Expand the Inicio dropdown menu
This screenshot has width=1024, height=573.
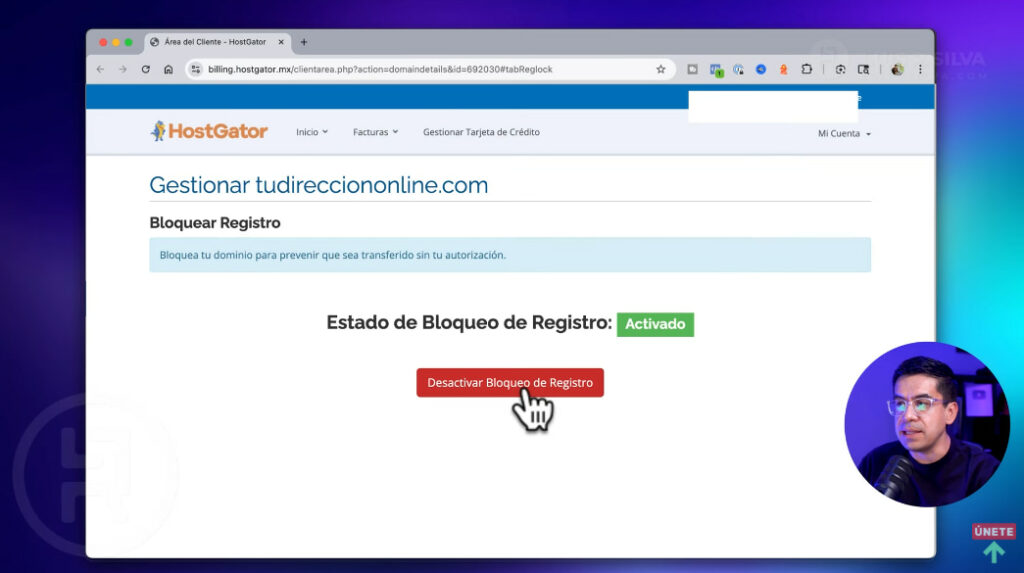(x=312, y=132)
